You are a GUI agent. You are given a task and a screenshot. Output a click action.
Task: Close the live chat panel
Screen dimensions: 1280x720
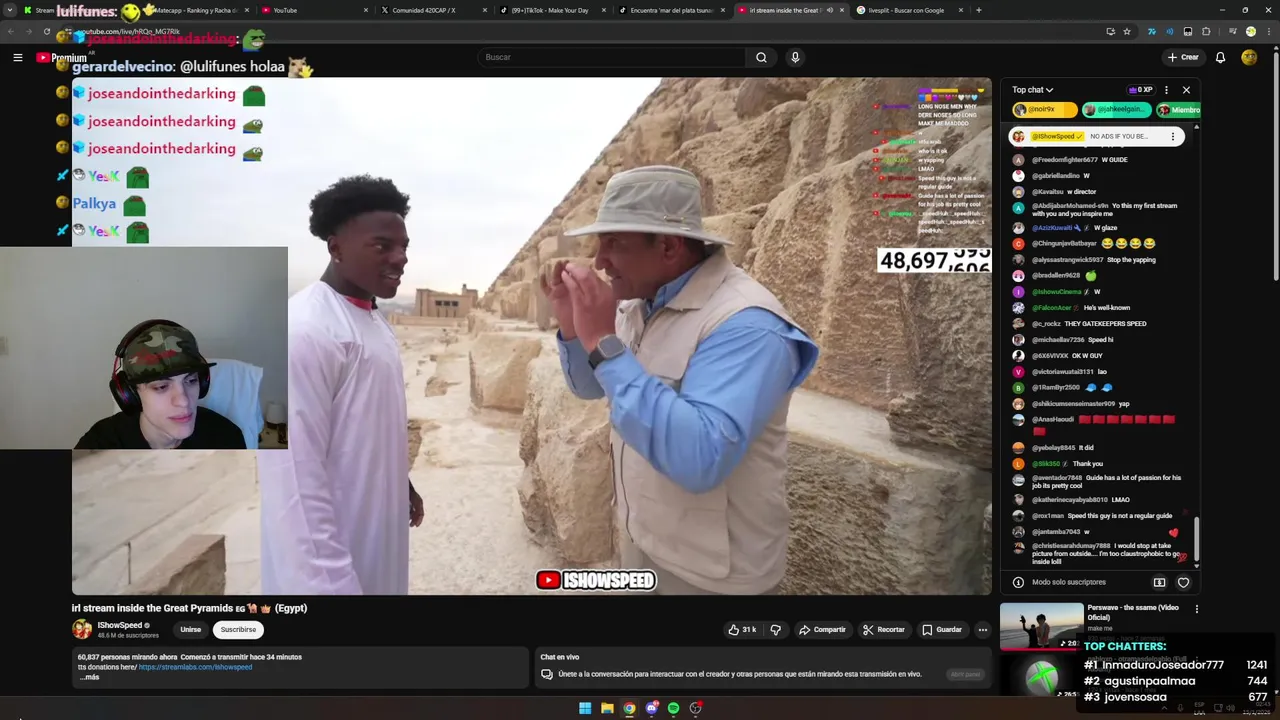[1186, 90]
